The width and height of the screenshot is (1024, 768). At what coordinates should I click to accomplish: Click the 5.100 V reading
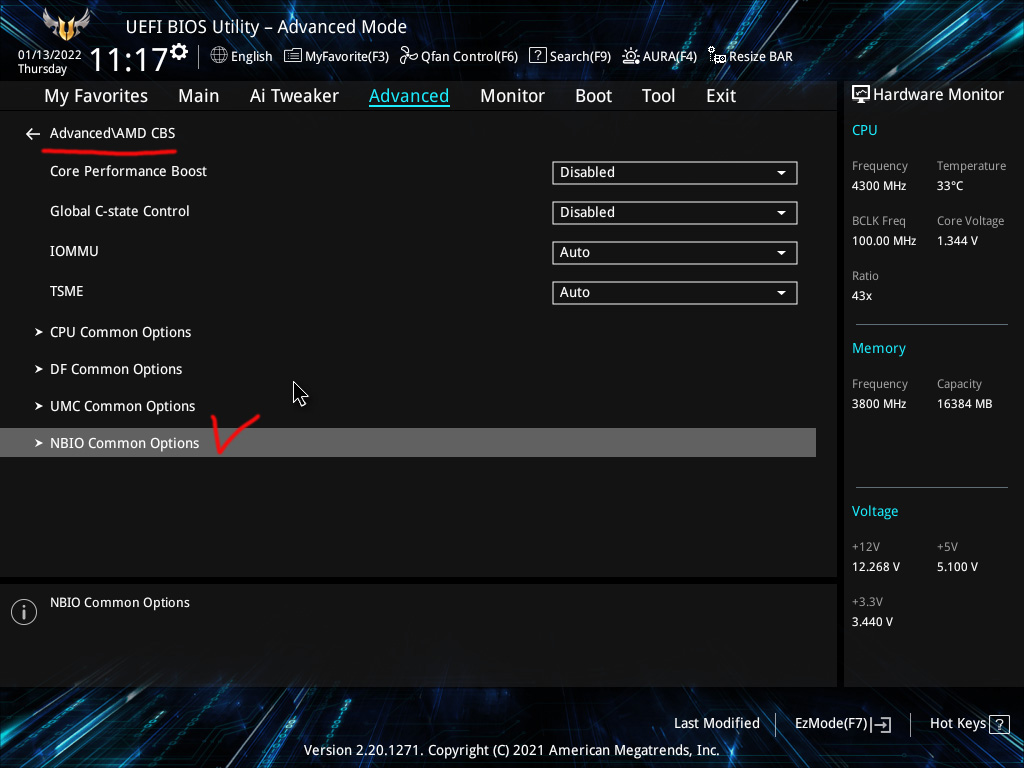click(x=957, y=567)
